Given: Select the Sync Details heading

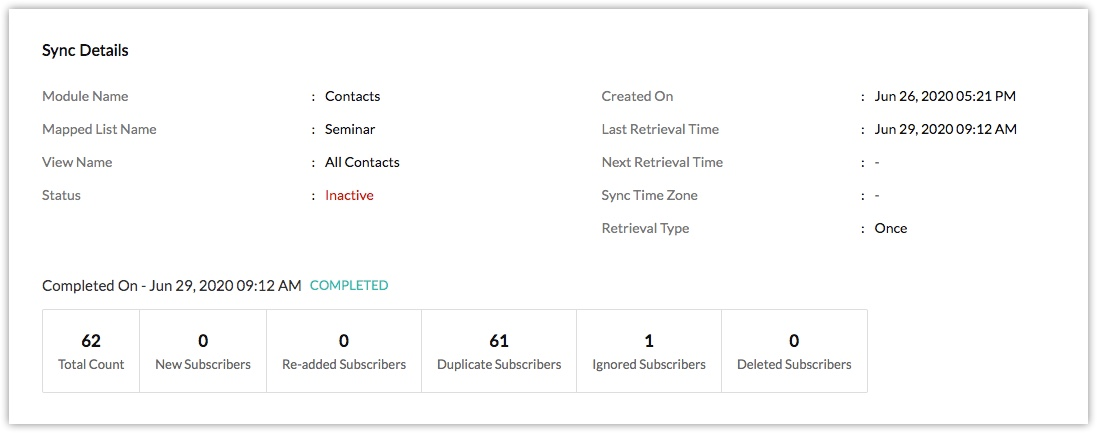Looking at the screenshot, I should point(85,50).
